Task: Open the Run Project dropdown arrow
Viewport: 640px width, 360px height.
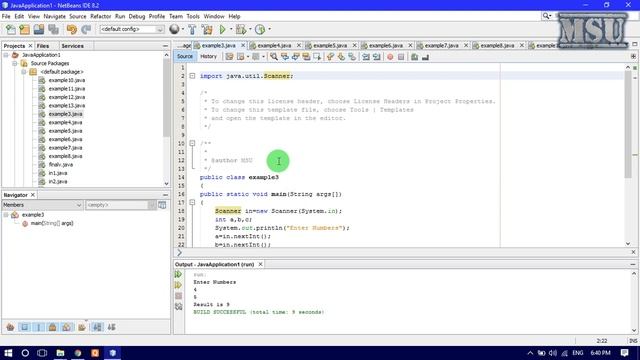Action: pyautogui.click(x=231, y=29)
